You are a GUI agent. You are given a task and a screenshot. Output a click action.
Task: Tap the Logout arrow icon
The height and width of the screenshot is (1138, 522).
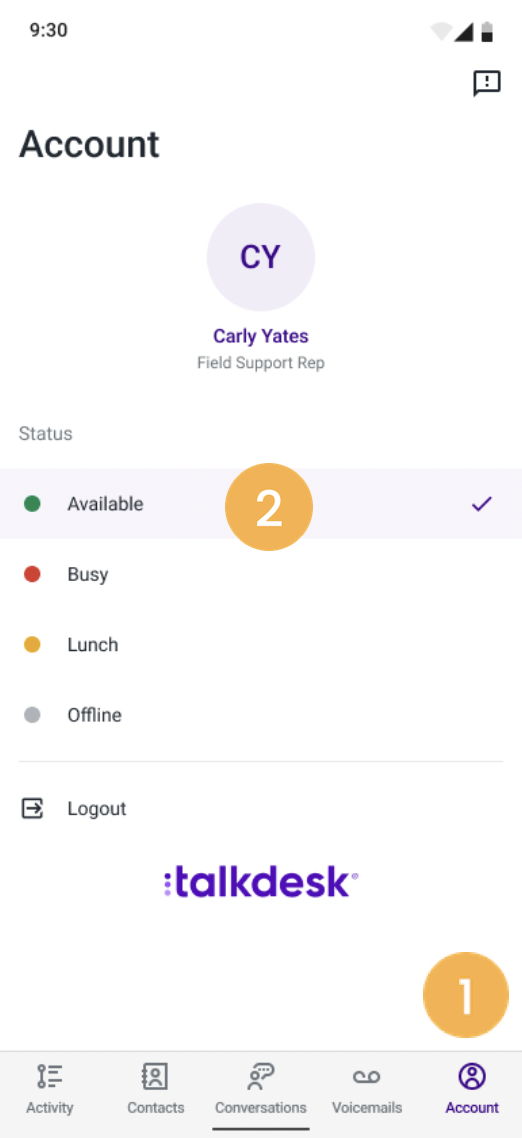32,809
